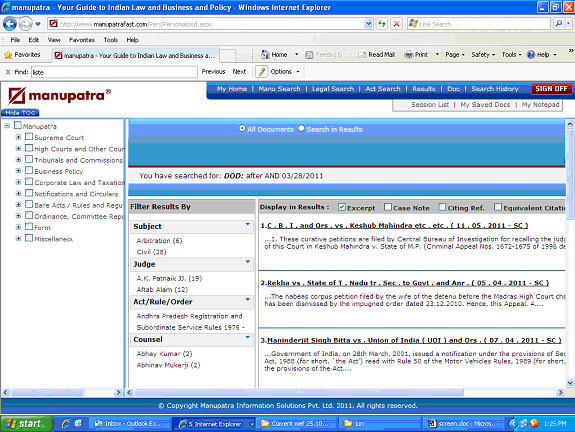Image resolution: width=575 pixels, height=432 pixels.
Task: Click the SIGN OFF button
Action: click(x=551, y=89)
